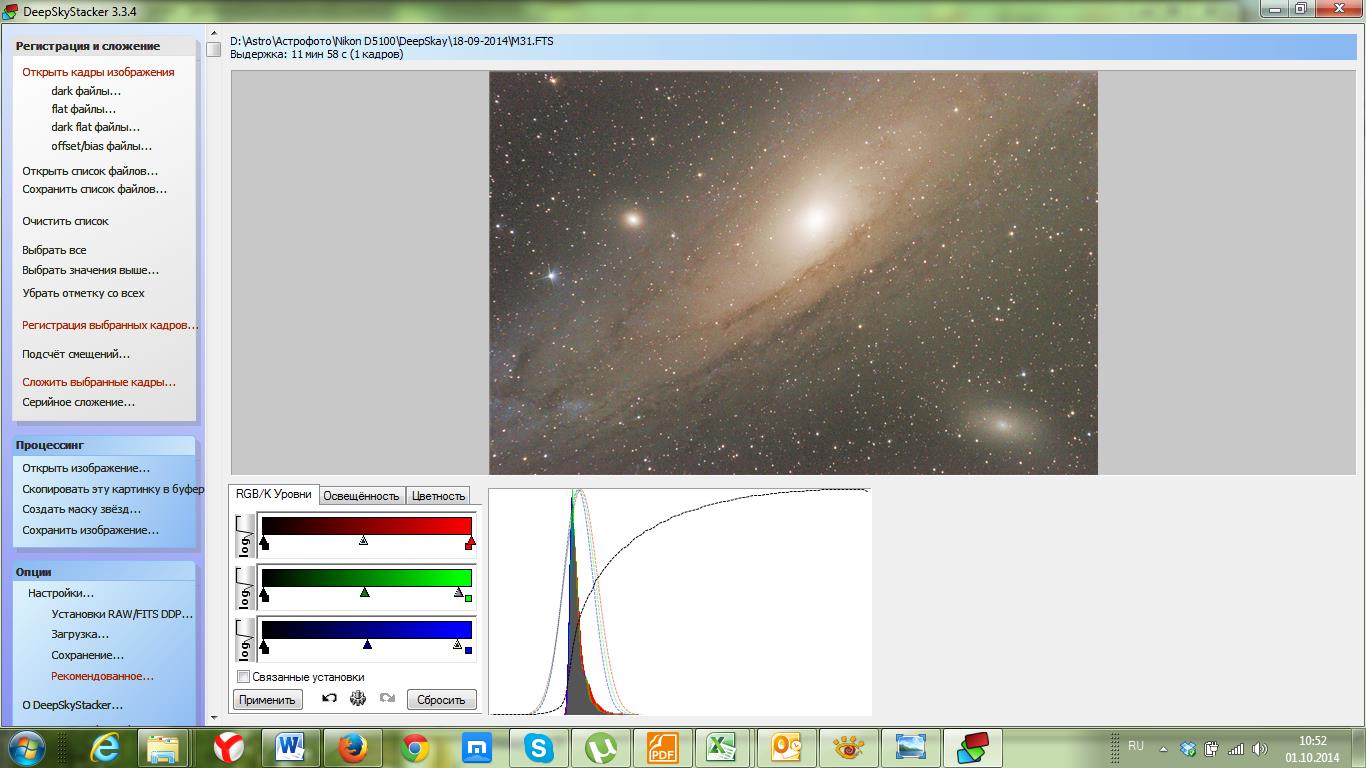Toggle the blue channel log curve button

coord(245,640)
